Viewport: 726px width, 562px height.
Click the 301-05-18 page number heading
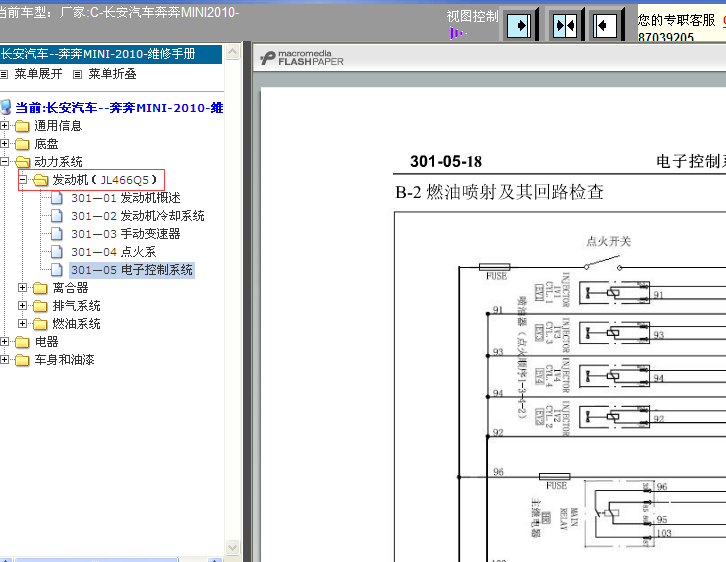coord(446,161)
